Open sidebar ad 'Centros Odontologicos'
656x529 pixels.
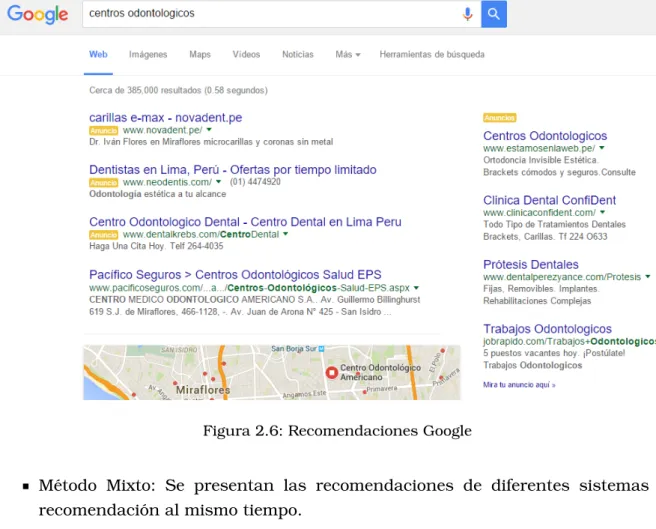545,136
